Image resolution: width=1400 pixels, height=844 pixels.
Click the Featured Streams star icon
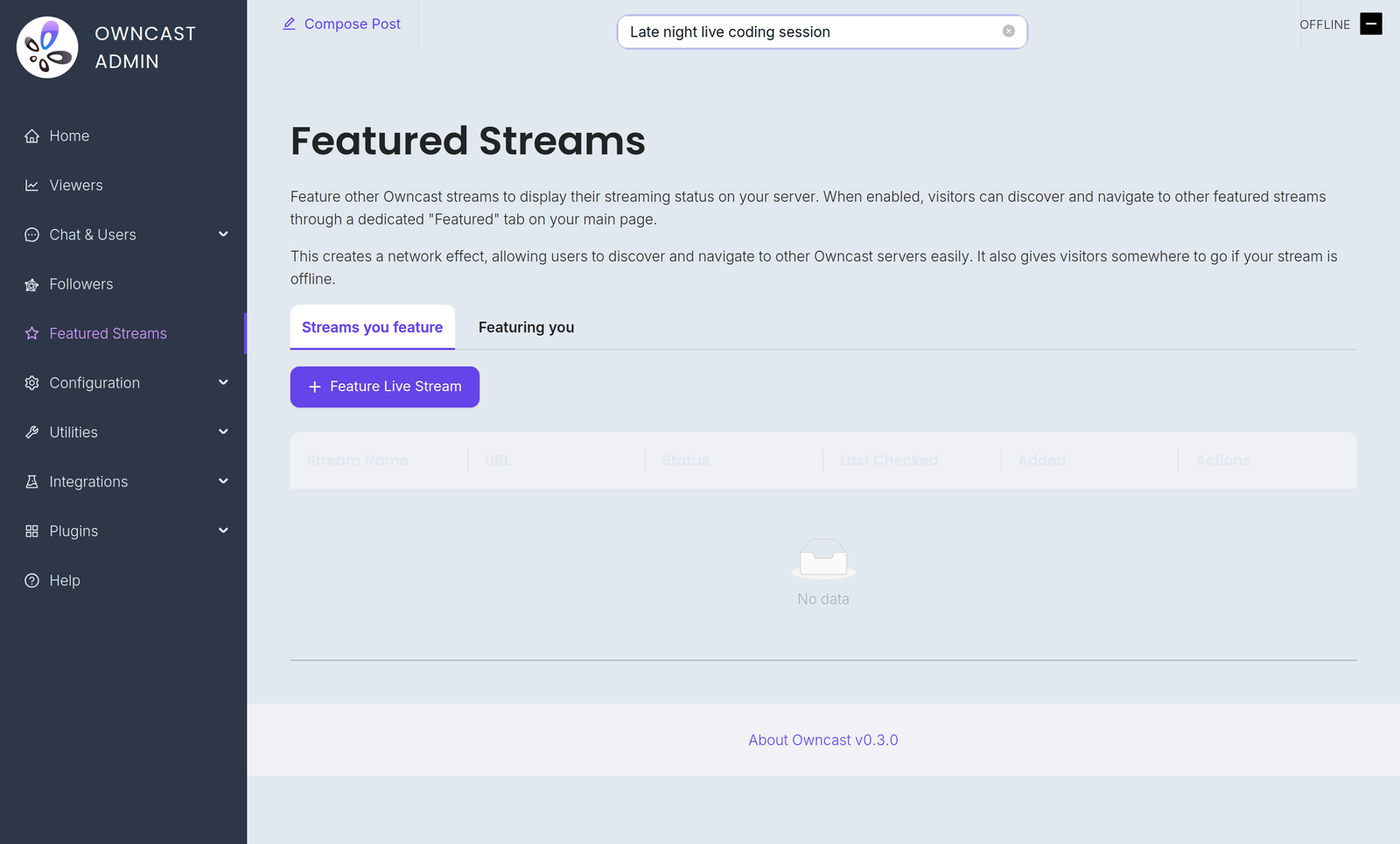(32, 334)
